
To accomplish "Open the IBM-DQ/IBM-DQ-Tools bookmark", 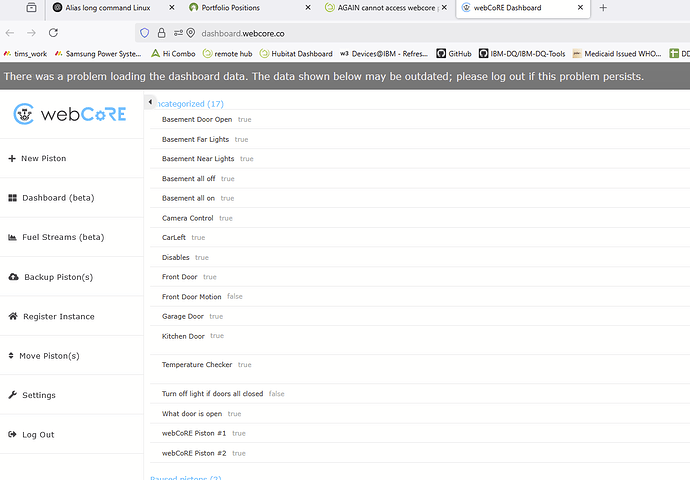I will pyautogui.click(x=522, y=54).
